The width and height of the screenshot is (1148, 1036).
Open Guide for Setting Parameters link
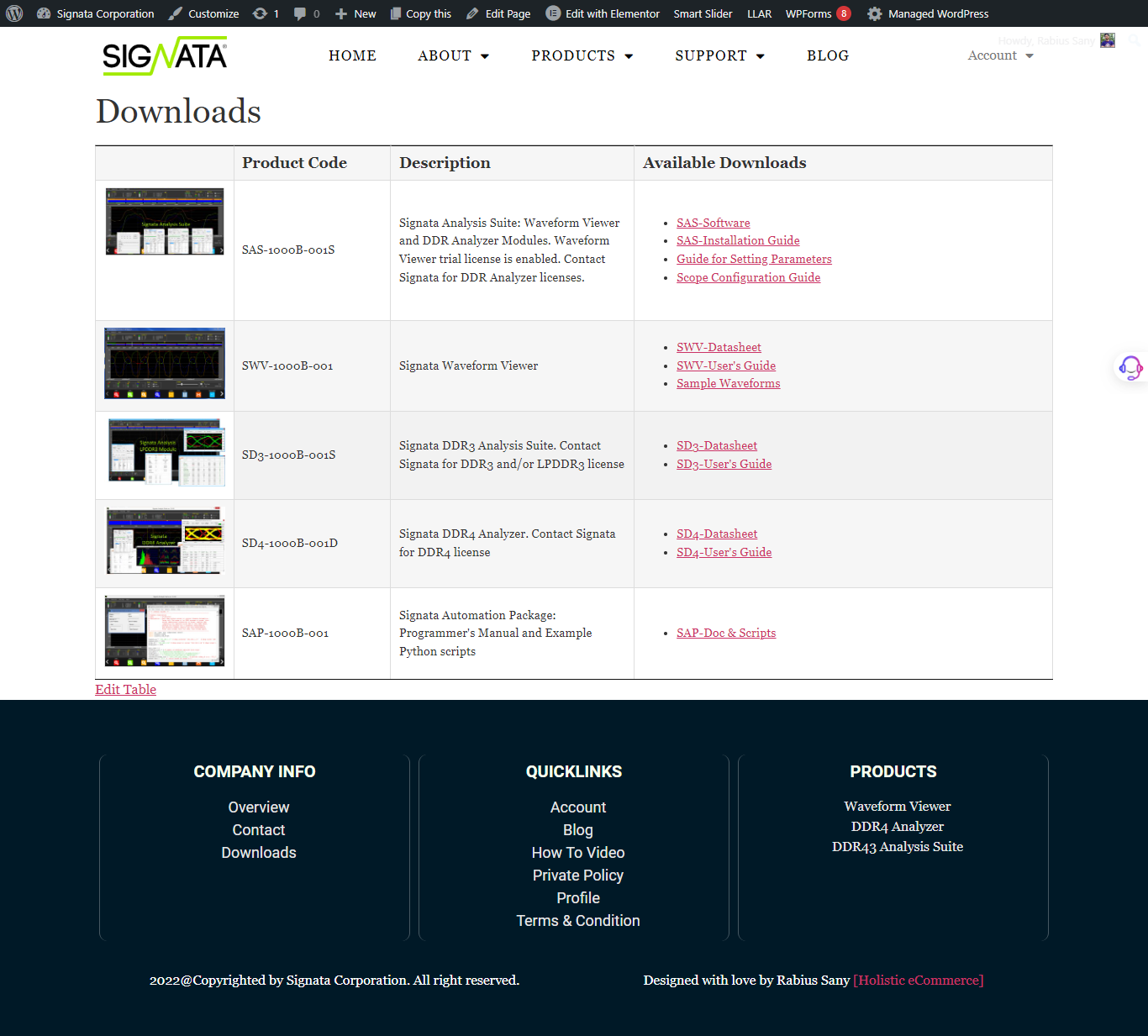(754, 259)
